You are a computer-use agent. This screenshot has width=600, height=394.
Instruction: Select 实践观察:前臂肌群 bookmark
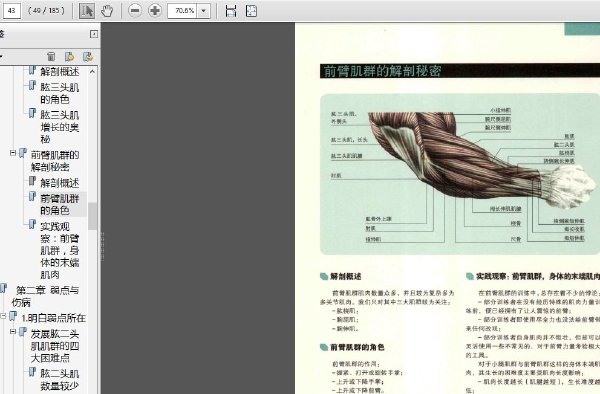pyautogui.click(x=60, y=250)
